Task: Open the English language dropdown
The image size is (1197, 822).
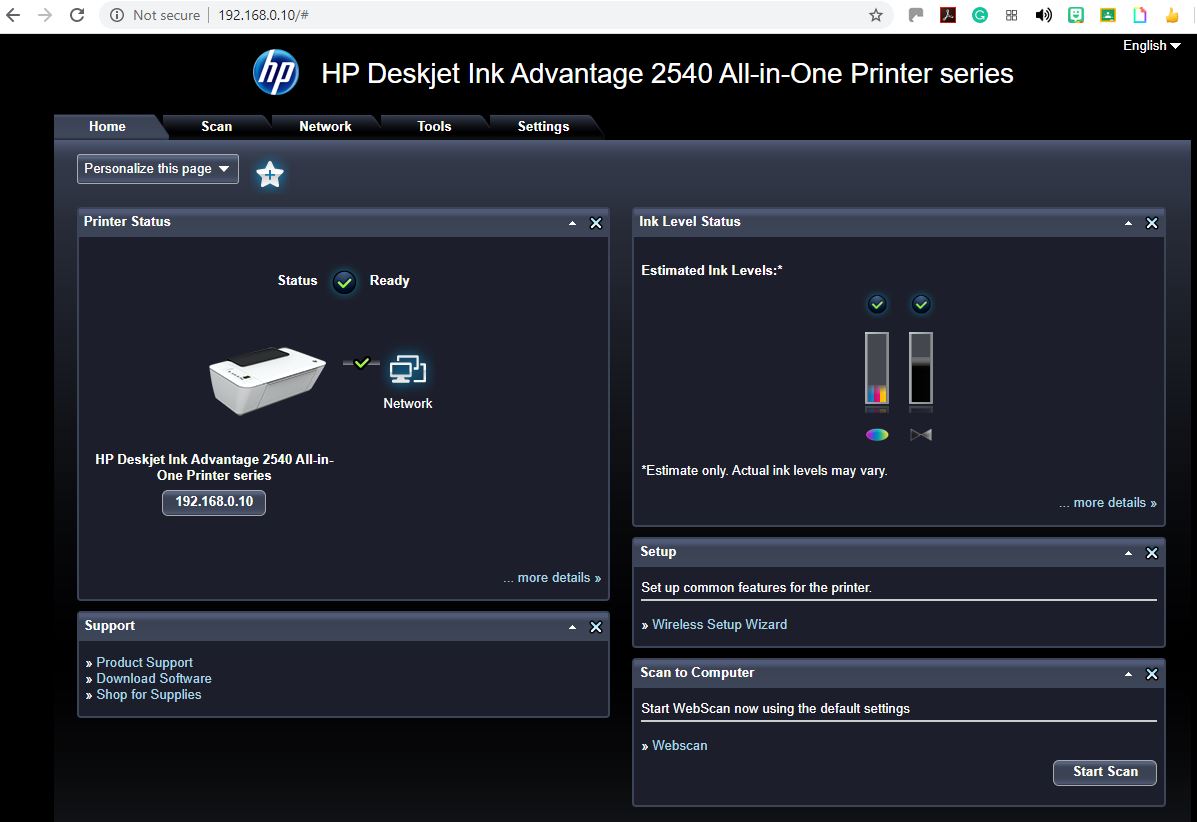Action: [1151, 46]
